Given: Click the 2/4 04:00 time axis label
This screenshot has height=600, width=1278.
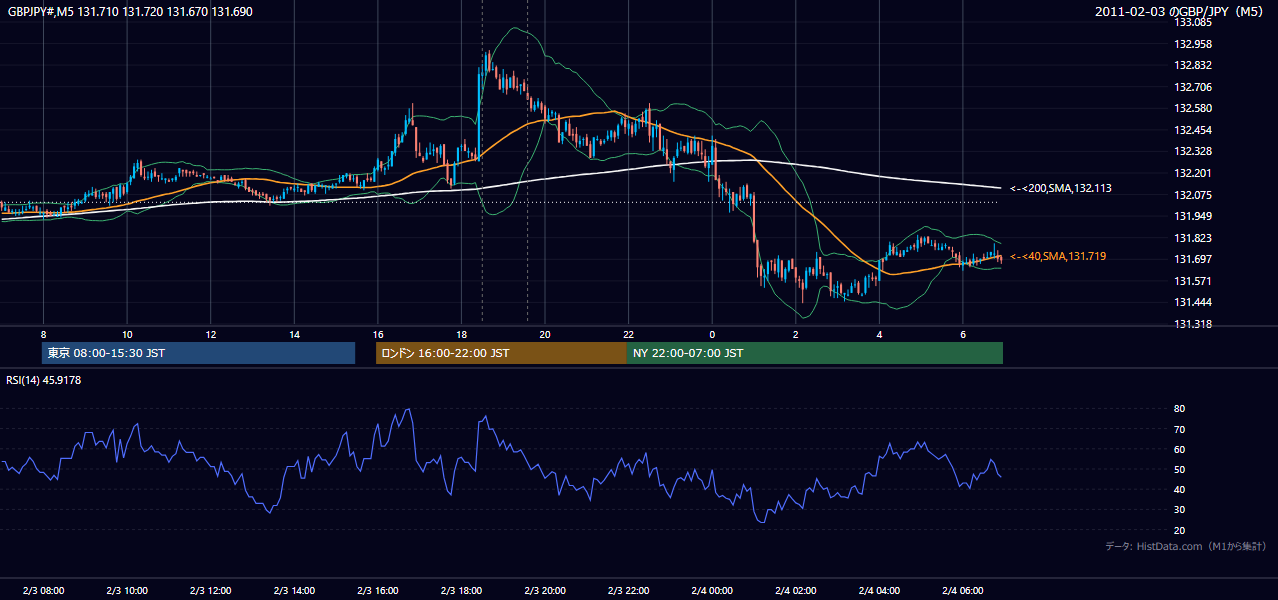Looking at the screenshot, I should pos(880,591).
